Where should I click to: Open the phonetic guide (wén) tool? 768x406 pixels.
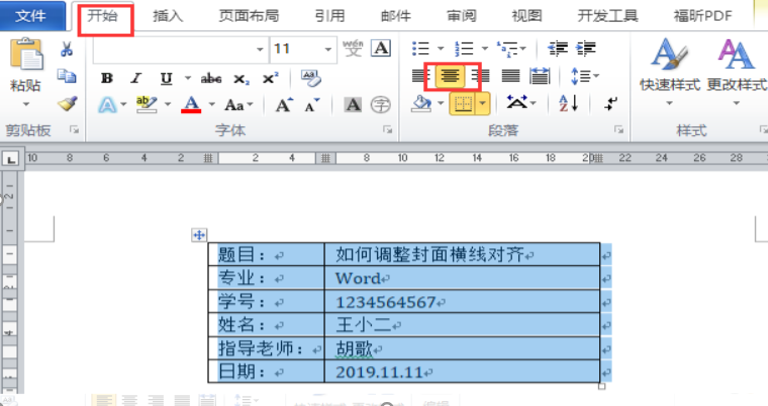(353, 48)
